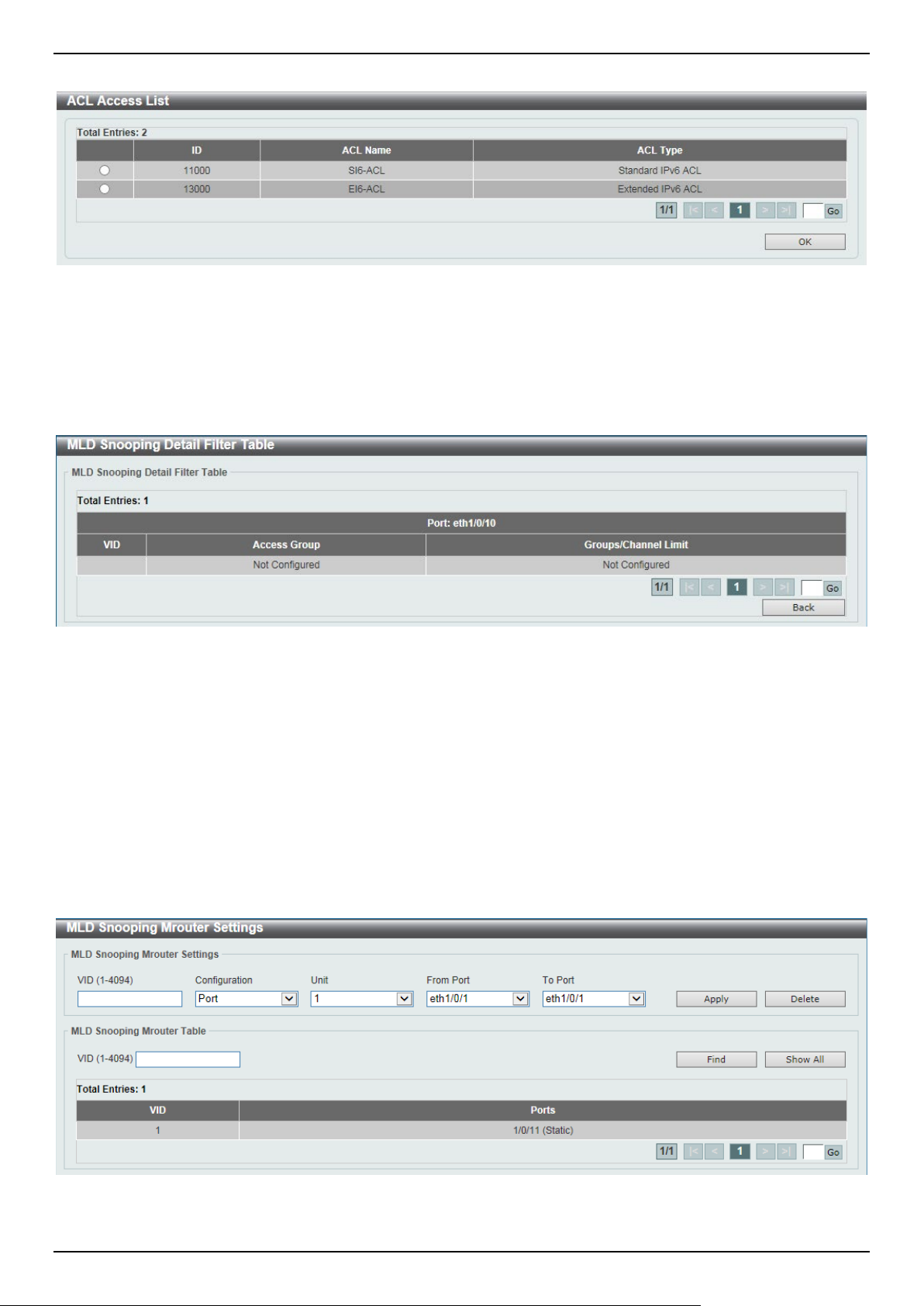Open the Configuration dropdown set to Port
This screenshot has width=924, height=1306.
[247, 999]
